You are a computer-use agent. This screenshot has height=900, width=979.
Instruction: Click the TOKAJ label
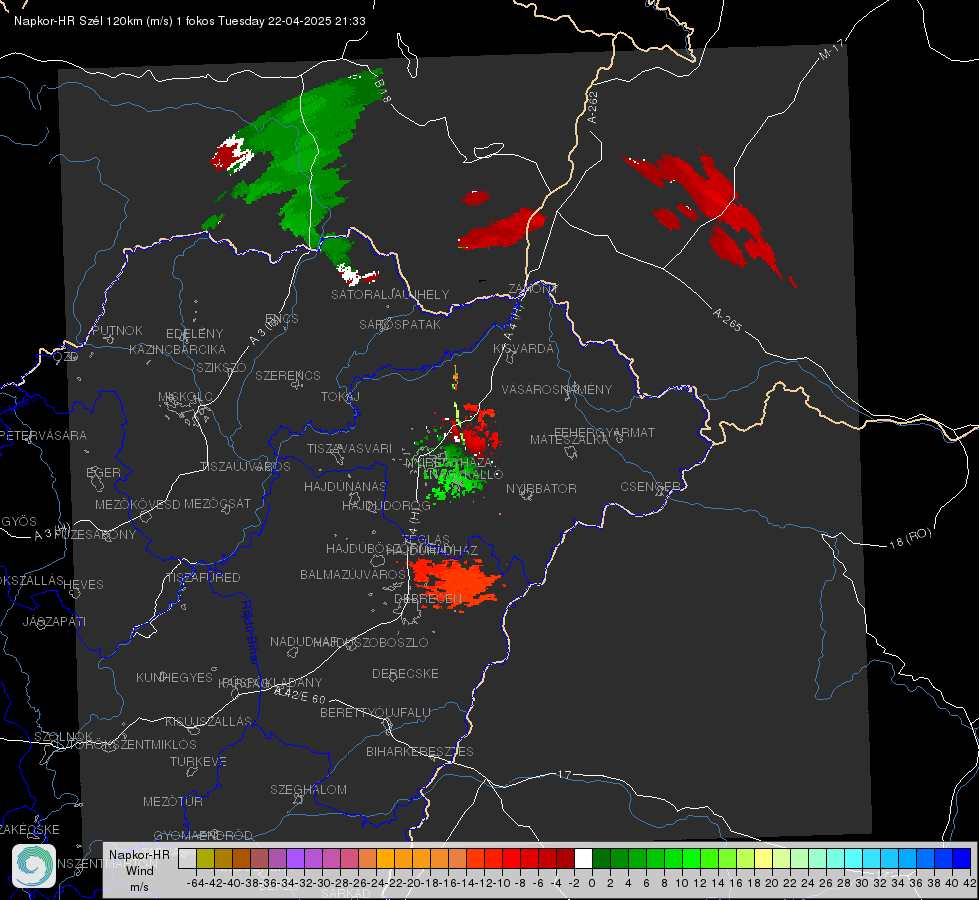(x=340, y=397)
